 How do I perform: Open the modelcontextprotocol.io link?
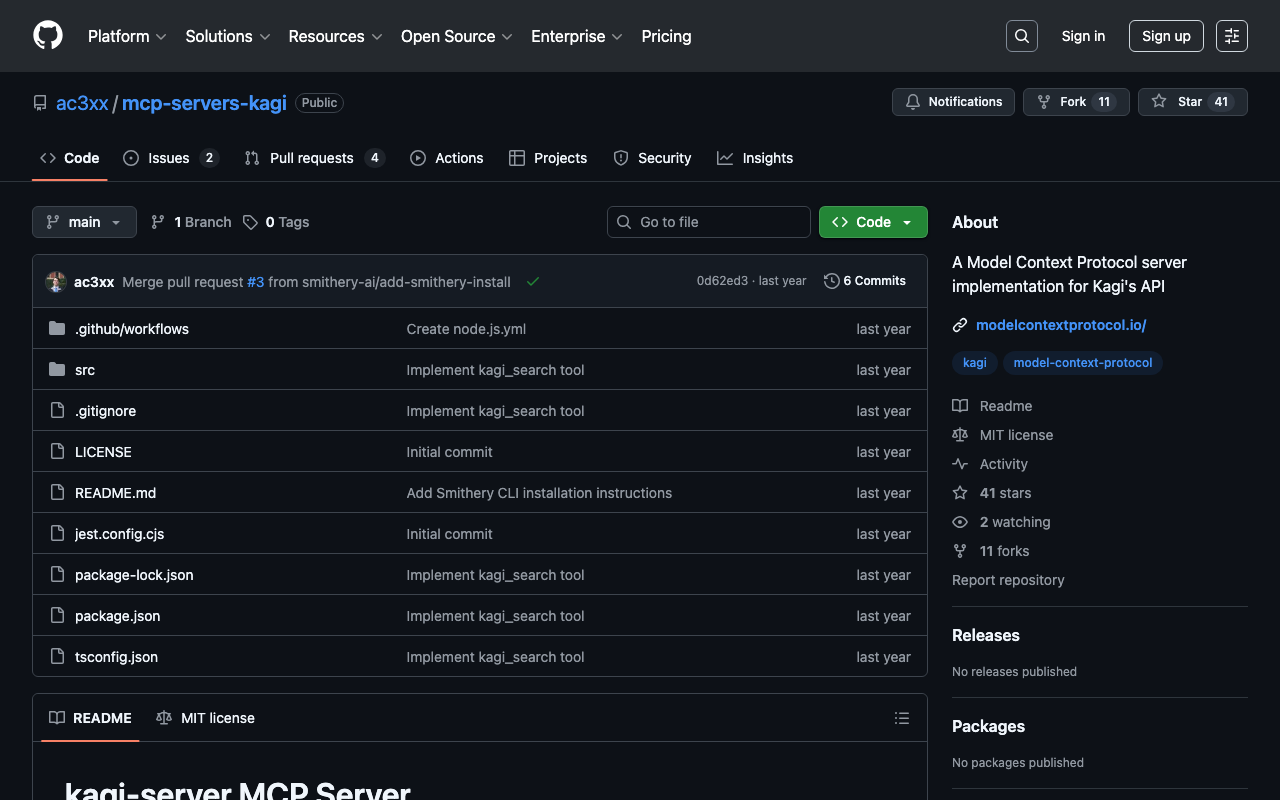click(x=1060, y=325)
